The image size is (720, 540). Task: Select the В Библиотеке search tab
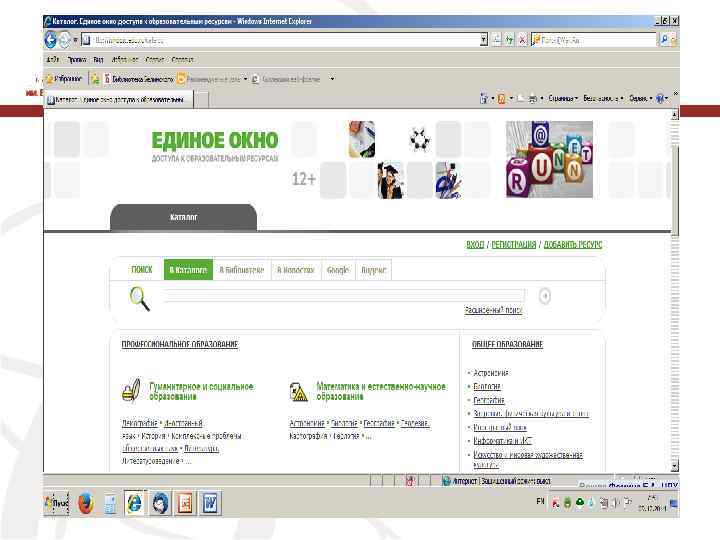click(x=242, y=270)
